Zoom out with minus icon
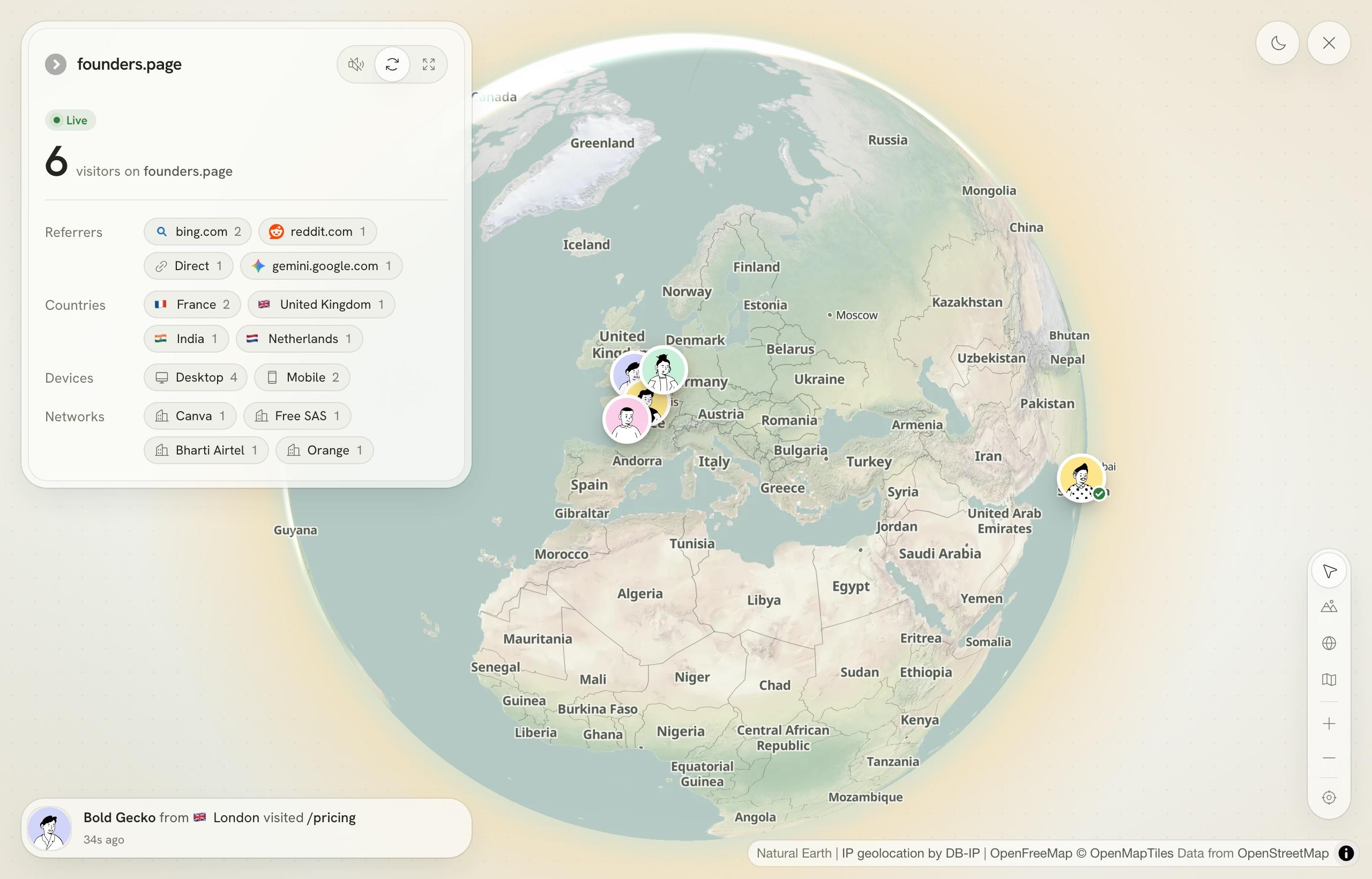The width and height of the screenshot is (1372, 879). click(x=1329, y=757)
